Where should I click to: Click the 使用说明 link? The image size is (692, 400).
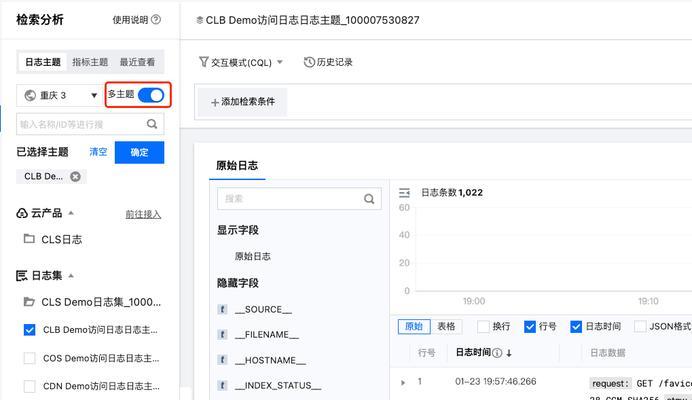[130, 20]
